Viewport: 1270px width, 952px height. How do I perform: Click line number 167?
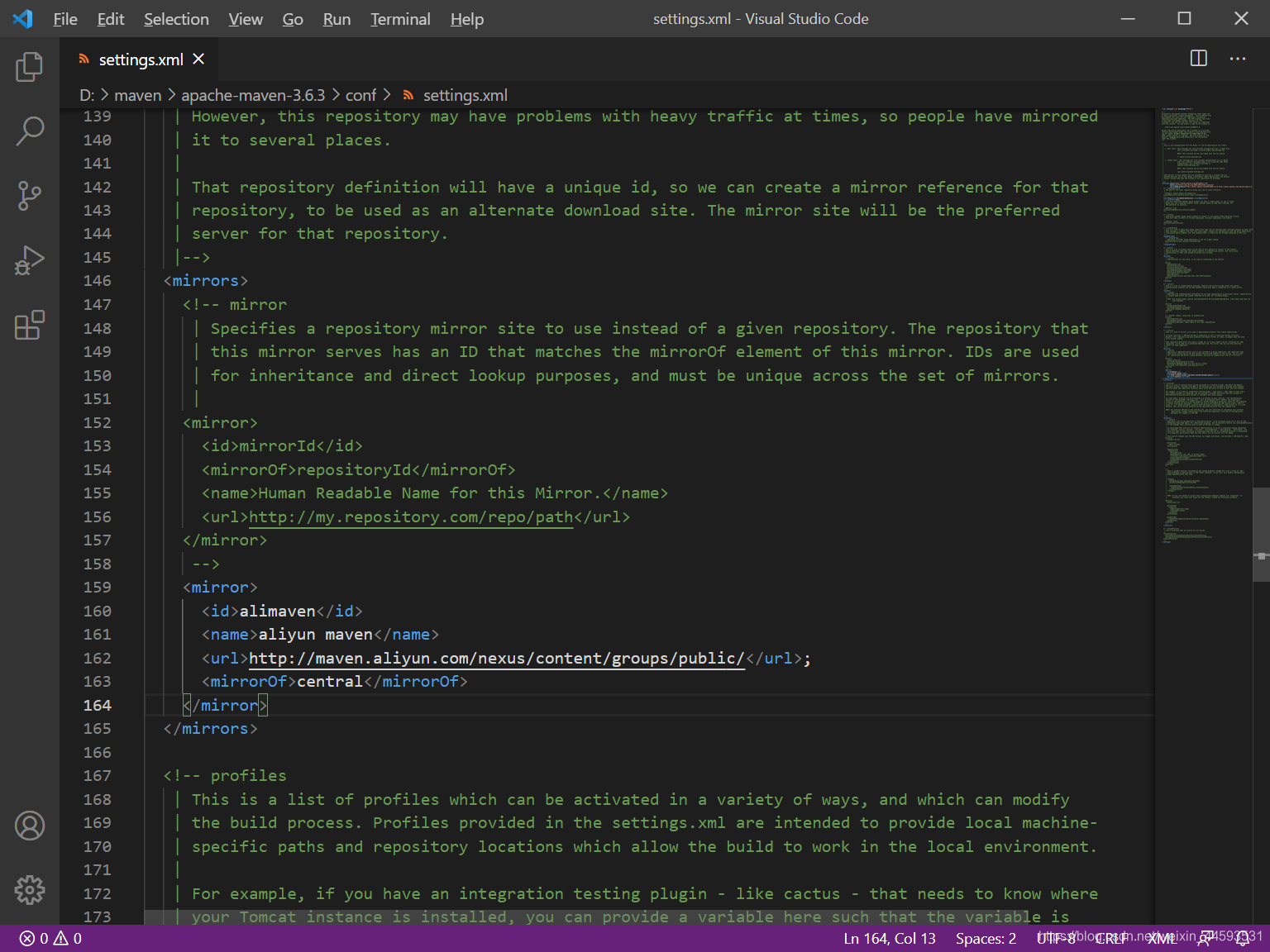pyautogui.click(x=97, y=776)
